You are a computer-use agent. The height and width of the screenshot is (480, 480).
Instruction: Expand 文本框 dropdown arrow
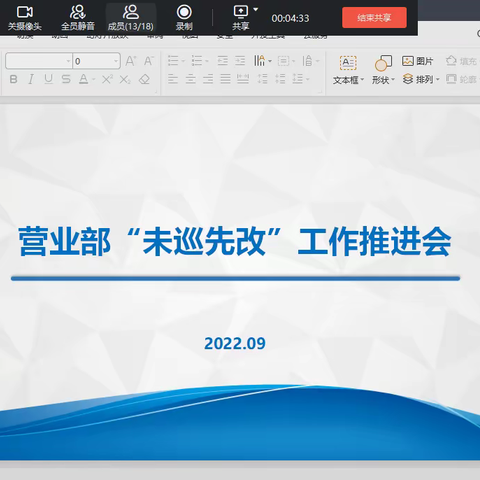(362, 80)
